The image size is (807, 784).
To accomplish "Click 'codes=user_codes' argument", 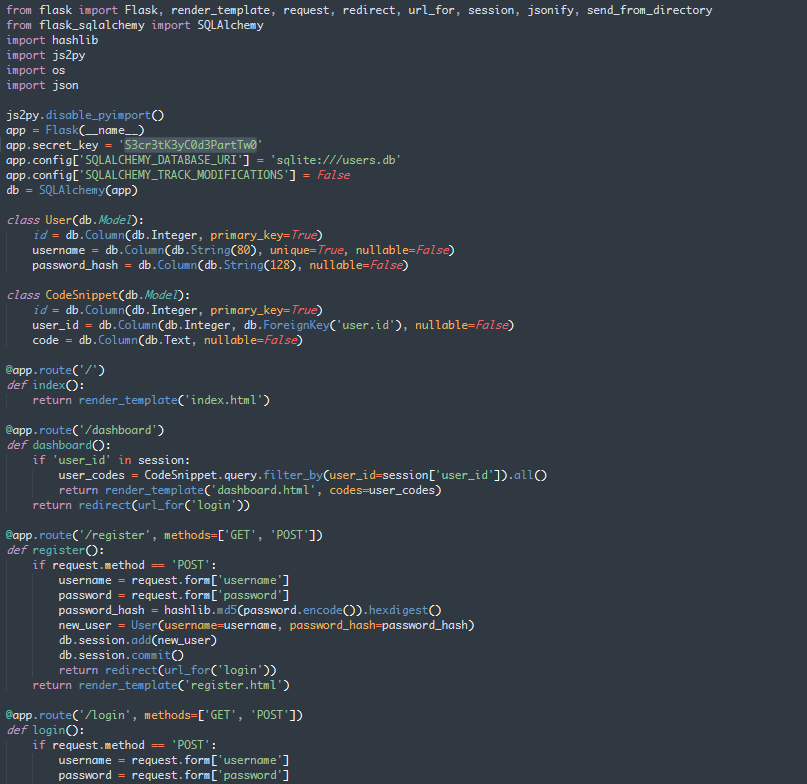I will coord(382,490).
